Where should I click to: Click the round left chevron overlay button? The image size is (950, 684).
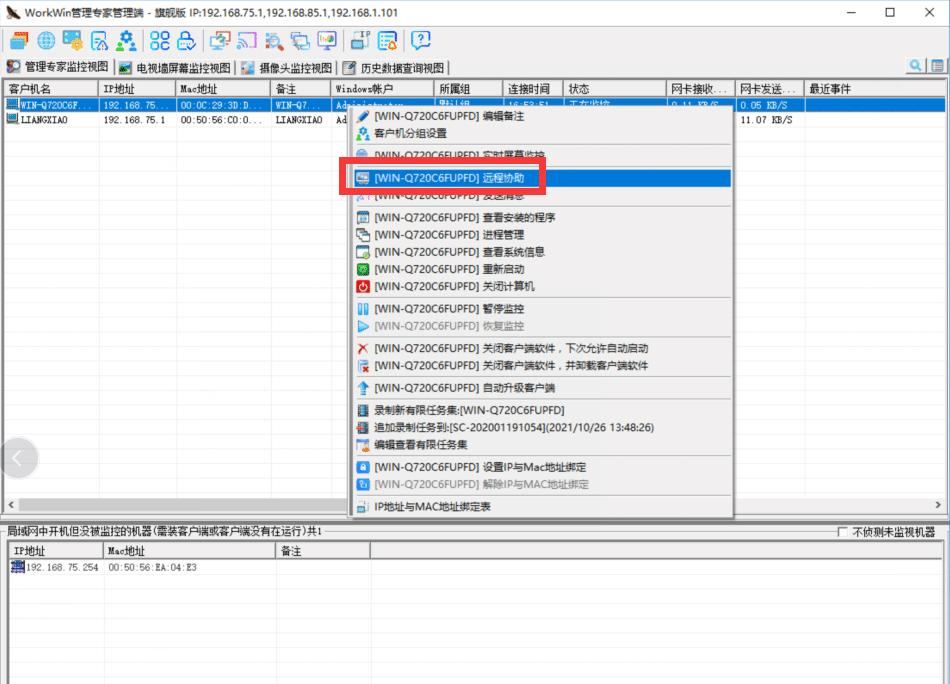point(18,458)
